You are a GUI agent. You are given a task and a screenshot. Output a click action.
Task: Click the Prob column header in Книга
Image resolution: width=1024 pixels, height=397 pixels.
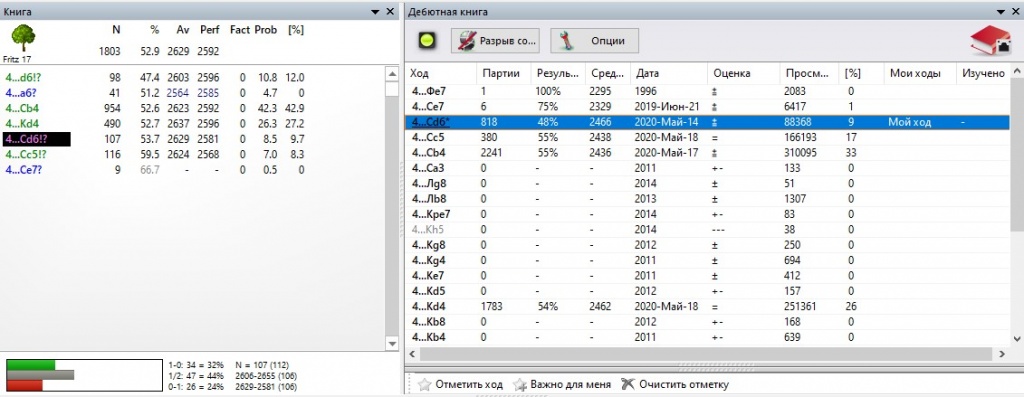click(266, 30)
